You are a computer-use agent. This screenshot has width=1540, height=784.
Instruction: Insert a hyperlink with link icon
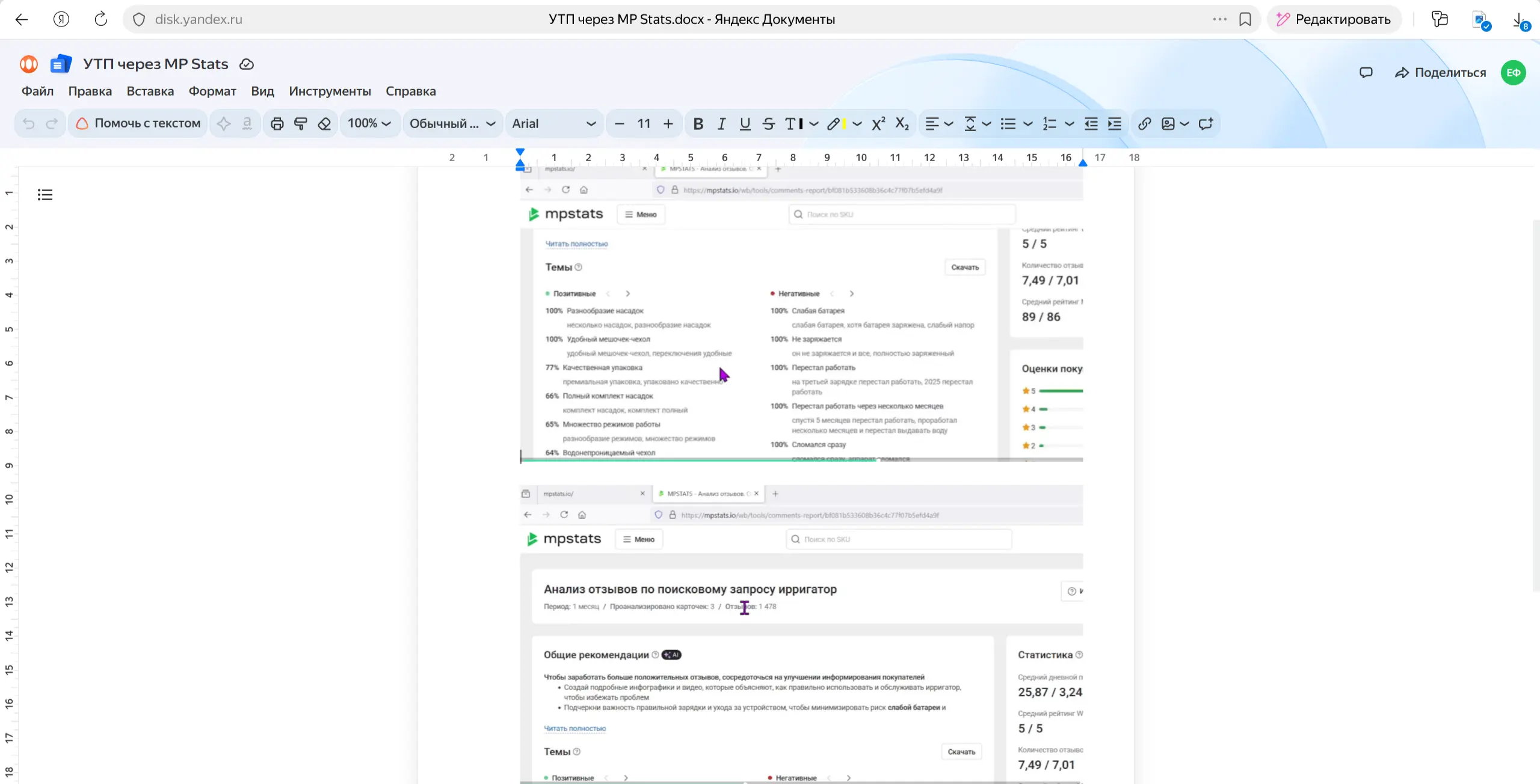pos(1144,124)
